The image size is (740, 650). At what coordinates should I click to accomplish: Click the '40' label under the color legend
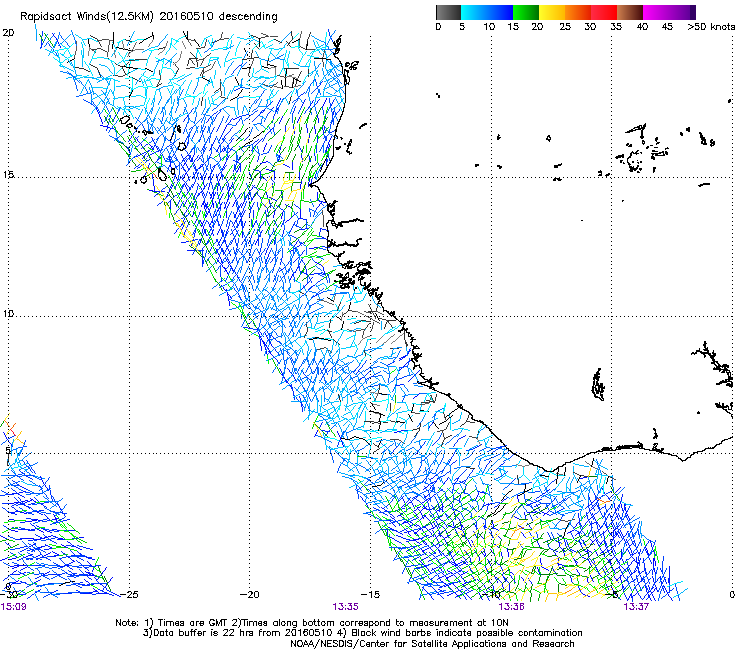point(642,27)
